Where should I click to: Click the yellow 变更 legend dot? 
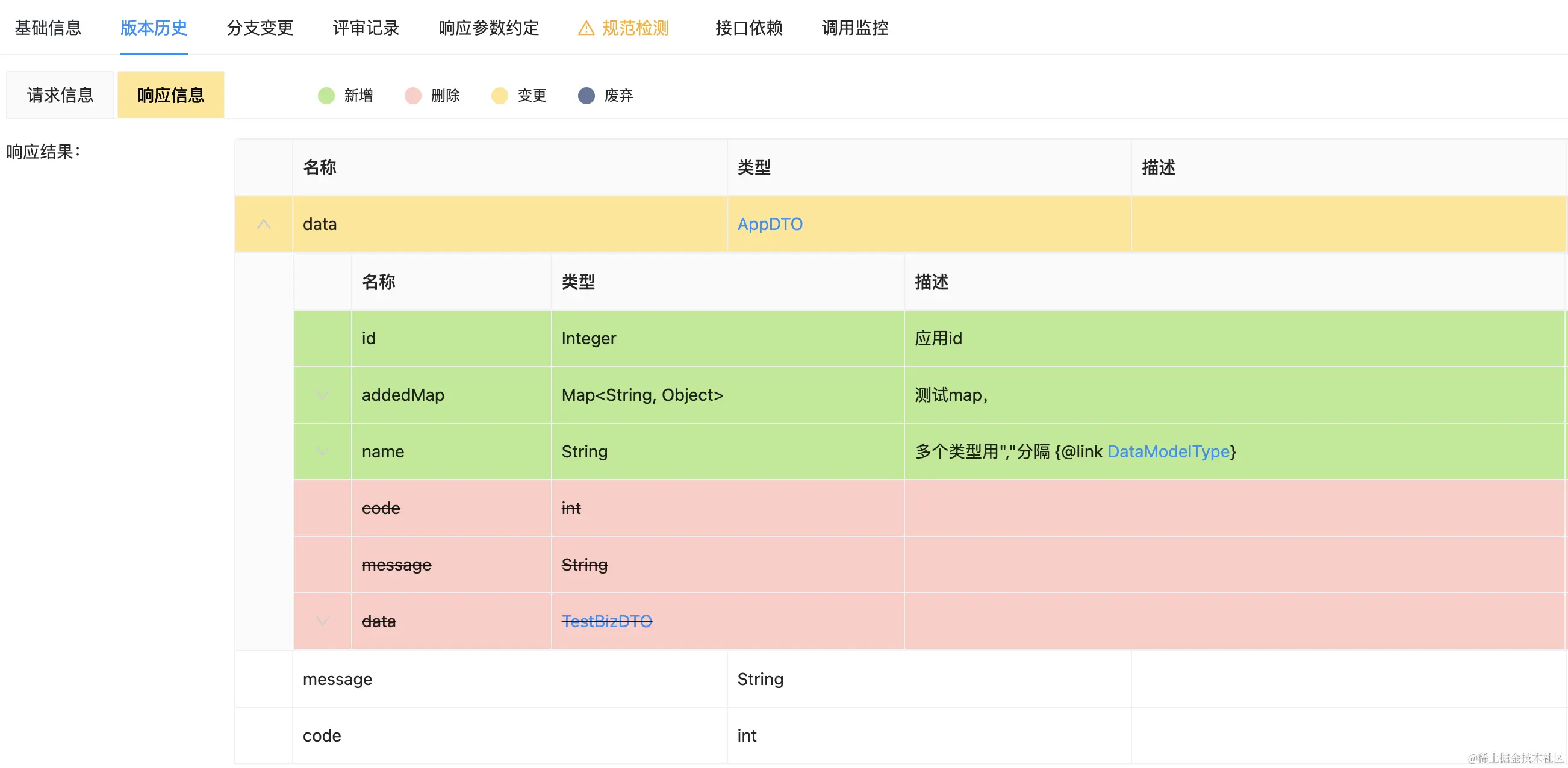click(x=499, y=96)
